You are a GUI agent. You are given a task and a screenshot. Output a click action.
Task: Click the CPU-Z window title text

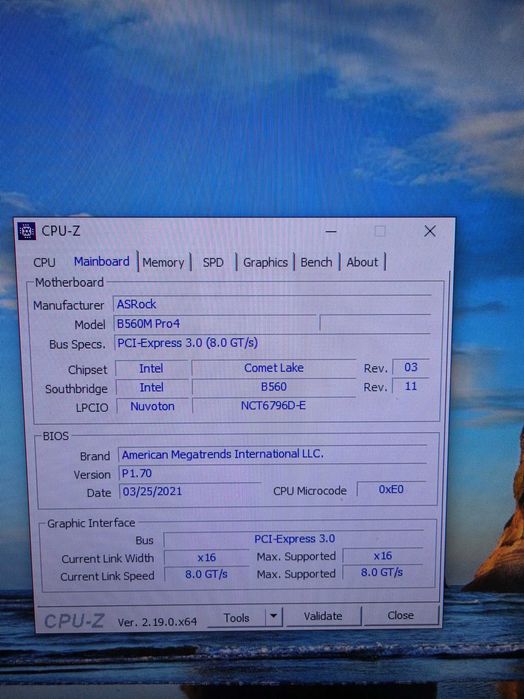point(61,231)
